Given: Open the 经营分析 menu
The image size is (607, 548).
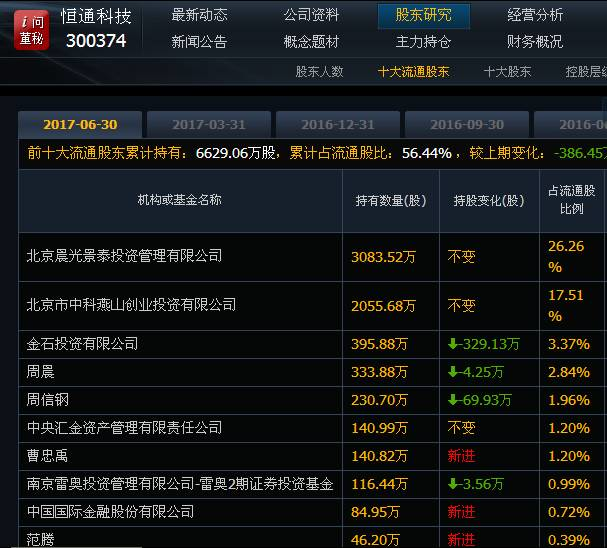Looking at the screenshot, I should [x=535, y=15].
